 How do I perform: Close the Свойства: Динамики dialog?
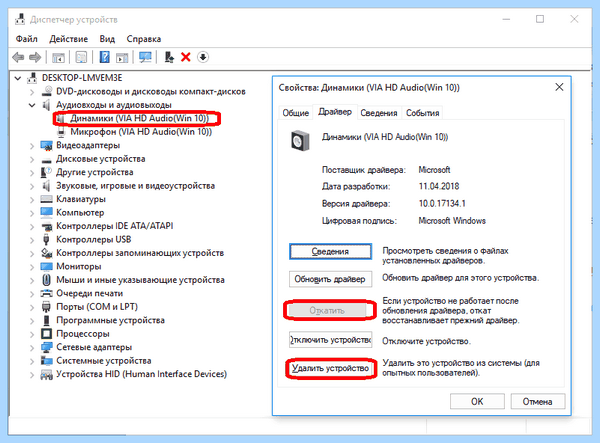(559, 87)
